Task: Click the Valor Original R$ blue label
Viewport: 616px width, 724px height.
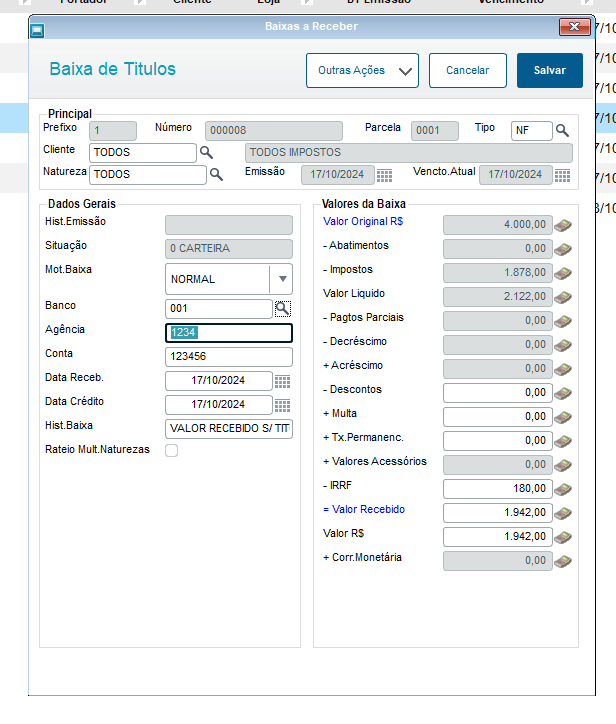Action: point(363,222)
